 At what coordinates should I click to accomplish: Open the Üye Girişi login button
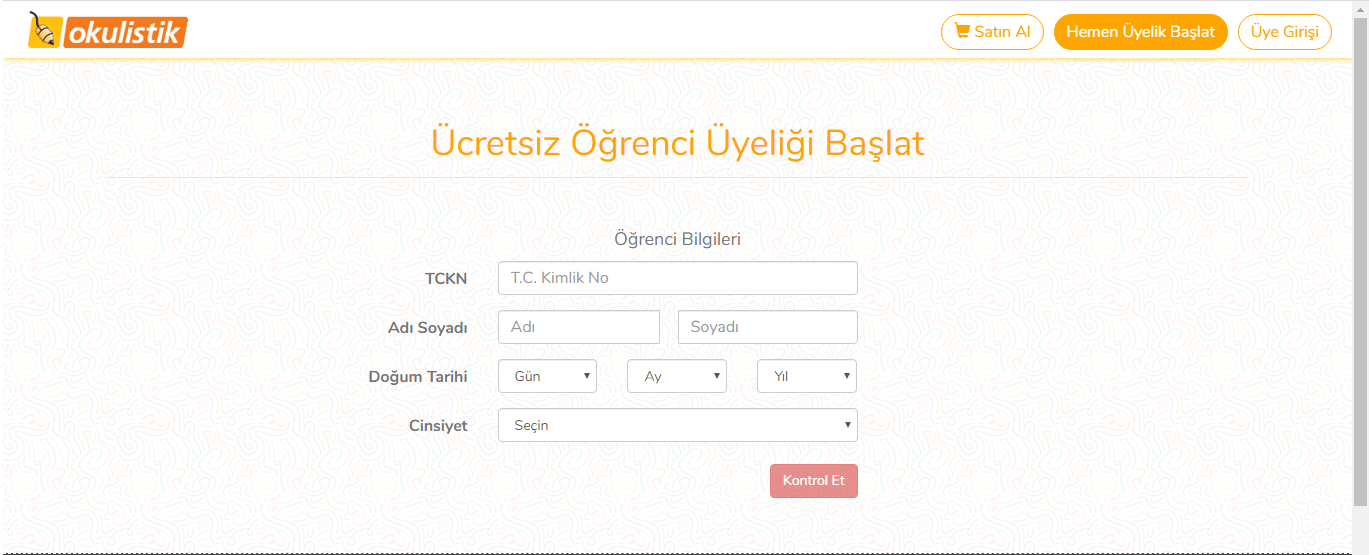tap(1285, 32)
